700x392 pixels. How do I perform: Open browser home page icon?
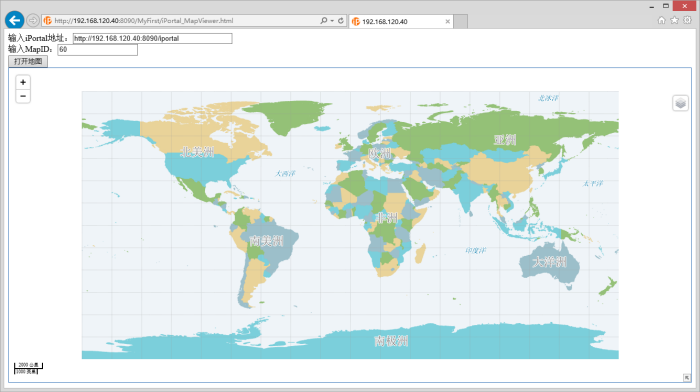click(x=662, y=20)
